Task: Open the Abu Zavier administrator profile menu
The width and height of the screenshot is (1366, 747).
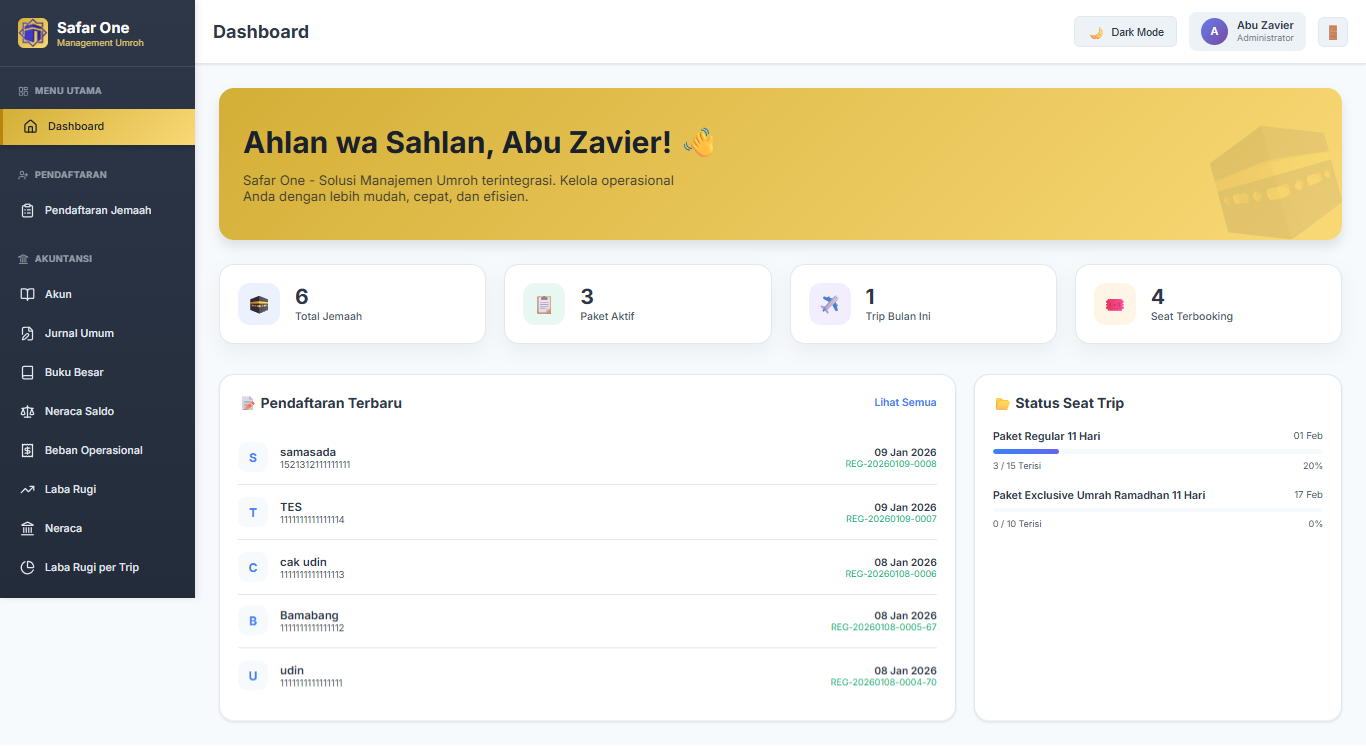Action: point(1246,32)
